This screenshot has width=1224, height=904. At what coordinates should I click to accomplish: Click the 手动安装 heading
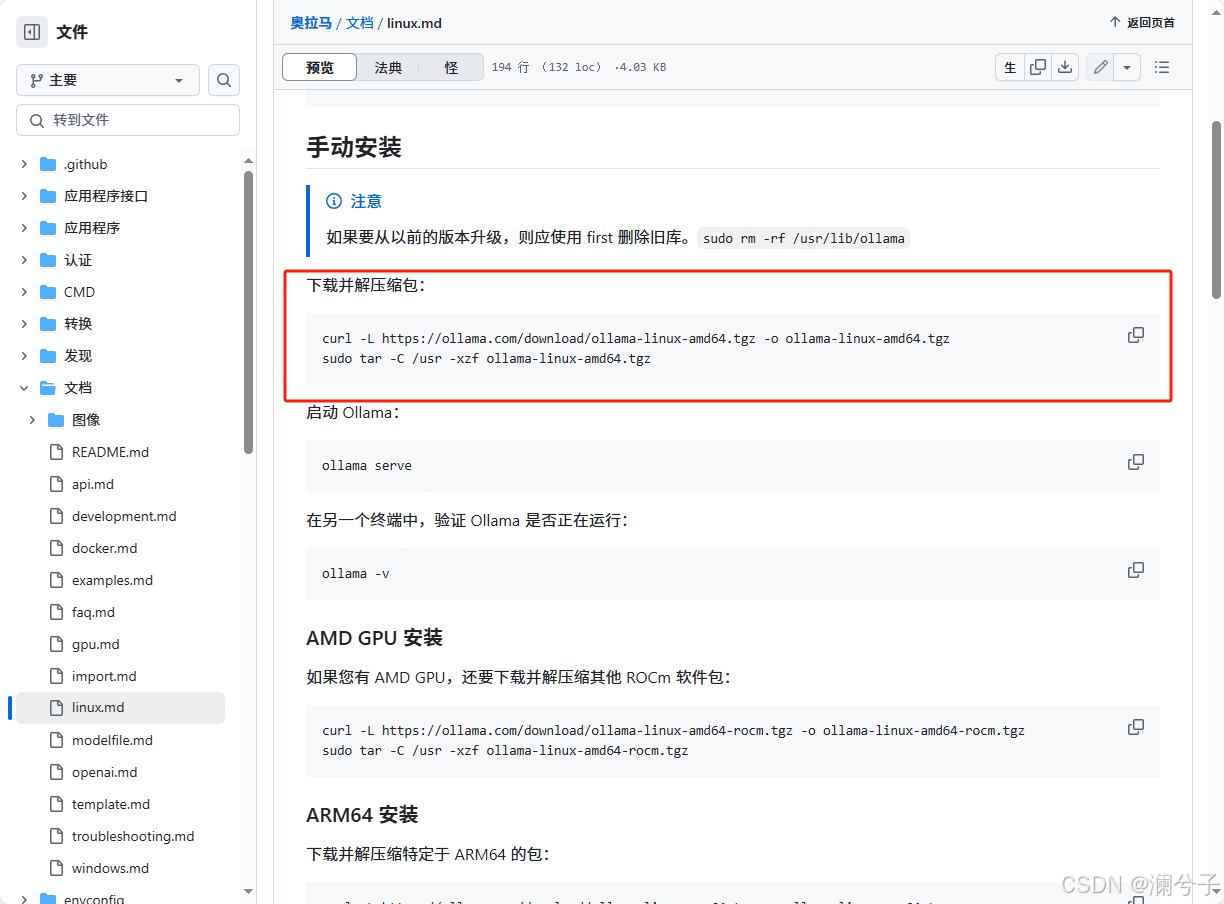pos(354,147)
